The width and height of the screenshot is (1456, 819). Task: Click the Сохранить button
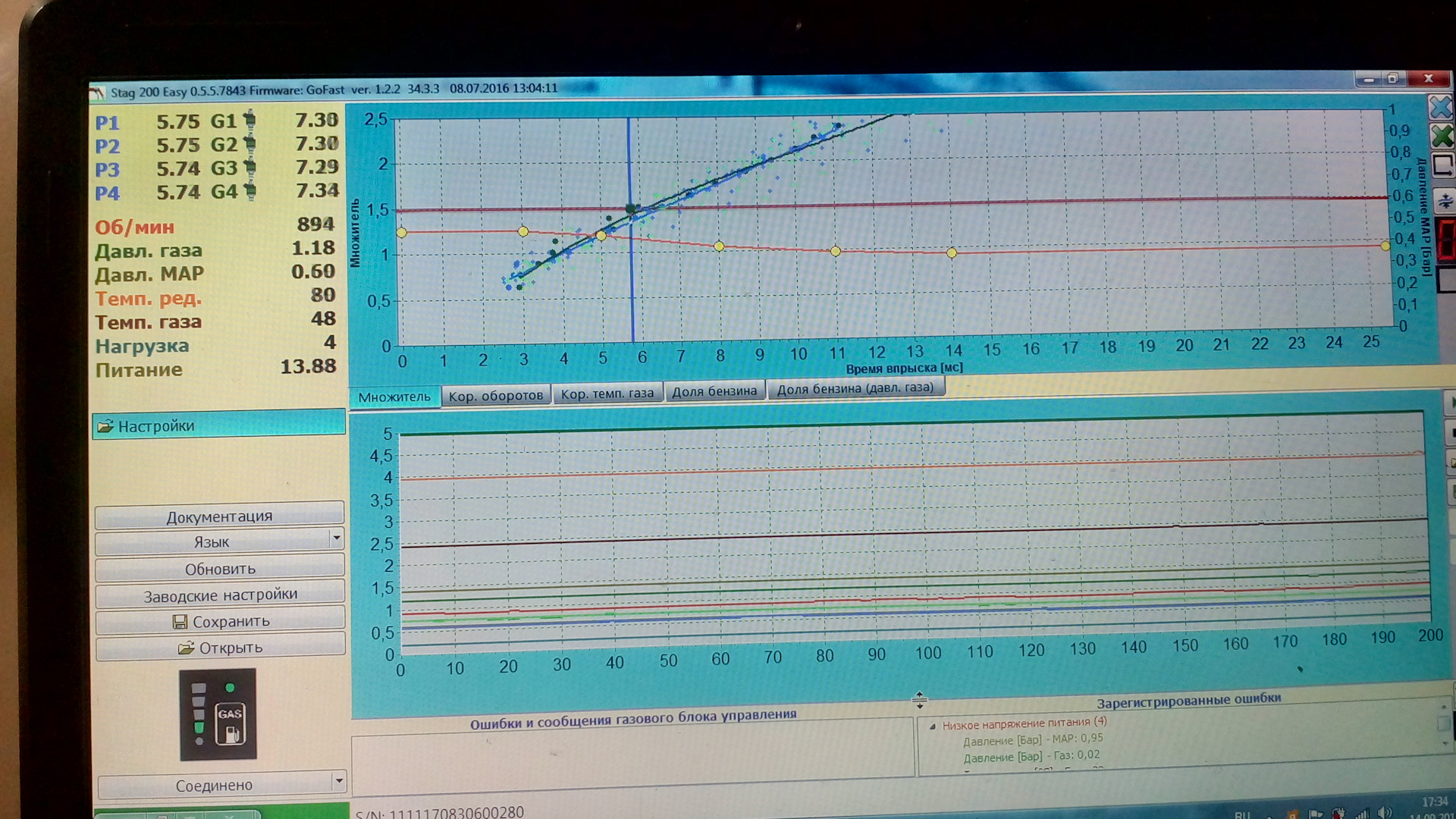coord(221,620)
